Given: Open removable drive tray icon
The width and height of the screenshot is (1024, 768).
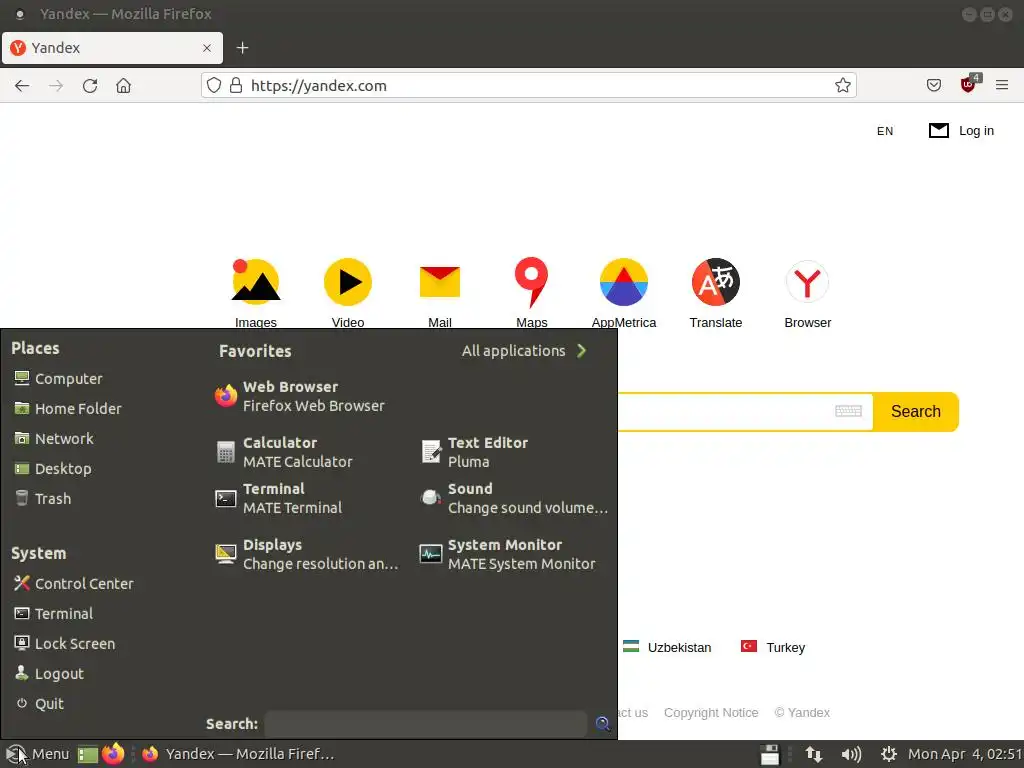Looking at the screenshot, I should (x=770, y=754).
